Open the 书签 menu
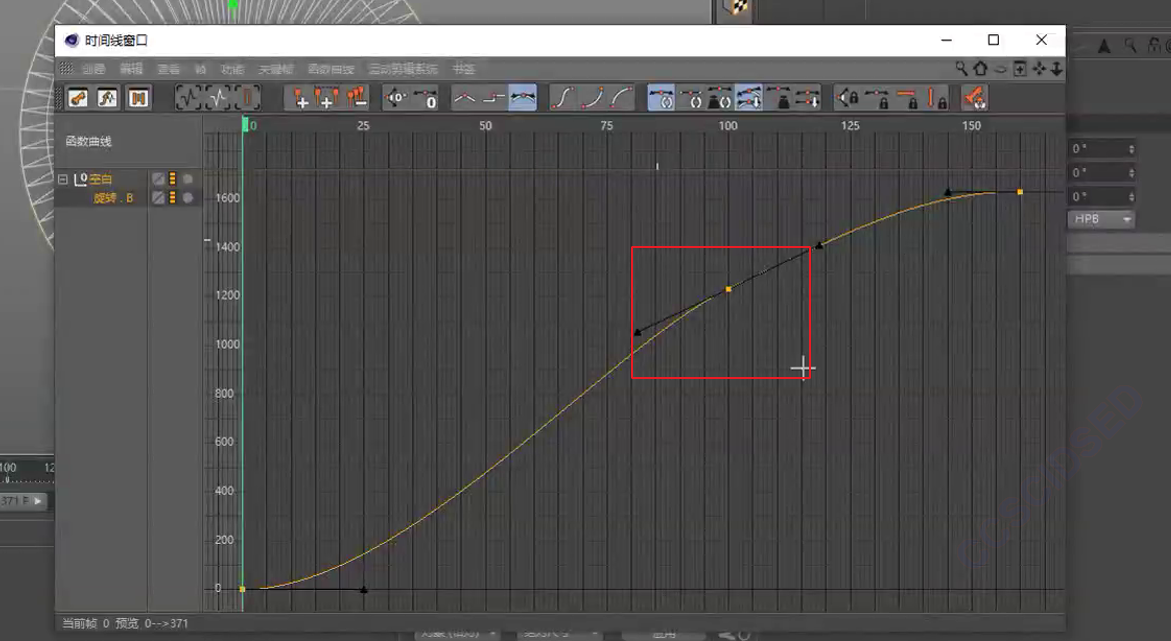Viewport: 1171px width, 641px height. [464, 69]
